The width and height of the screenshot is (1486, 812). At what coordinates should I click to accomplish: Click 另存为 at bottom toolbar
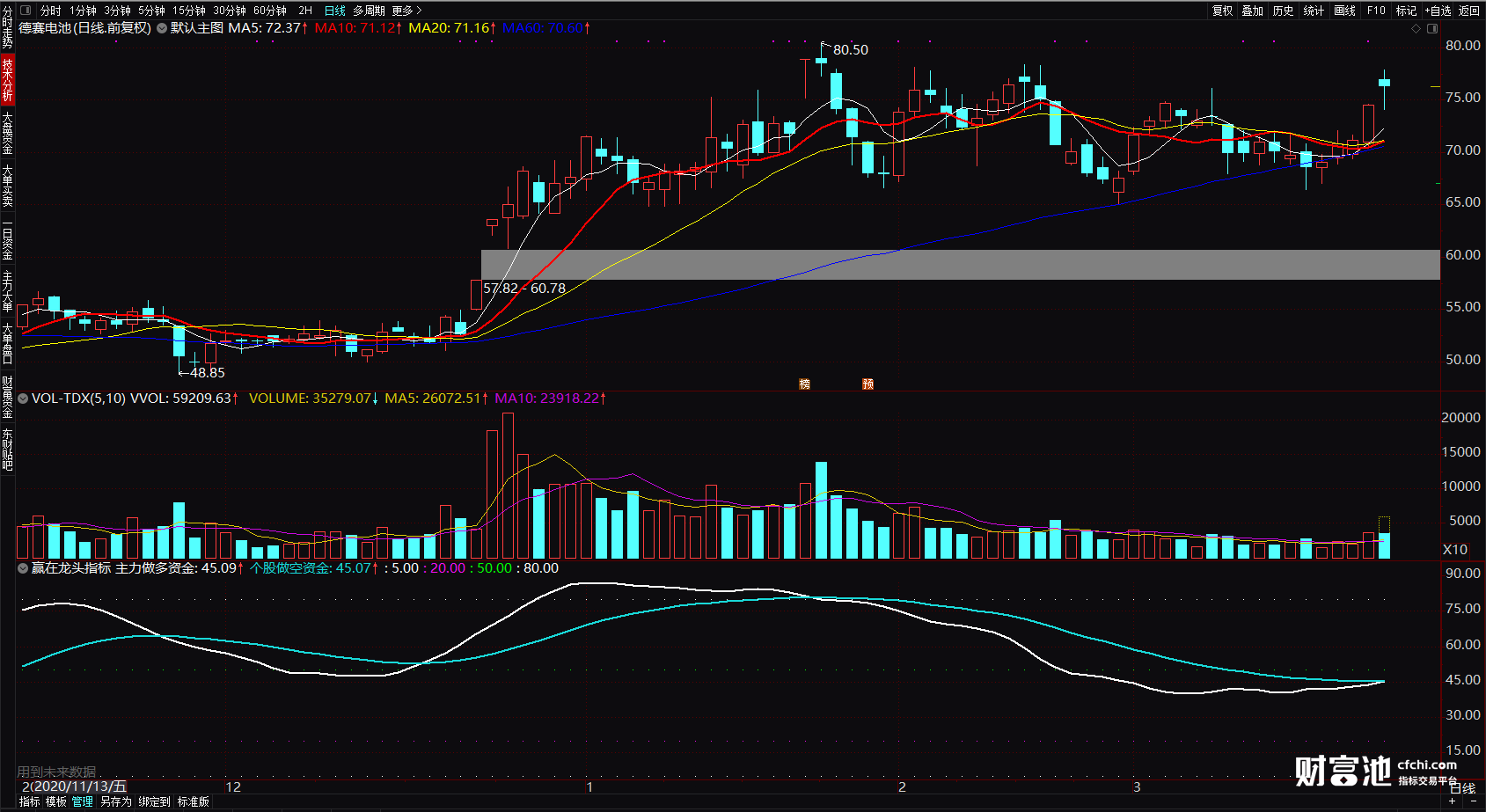point(115,801)
